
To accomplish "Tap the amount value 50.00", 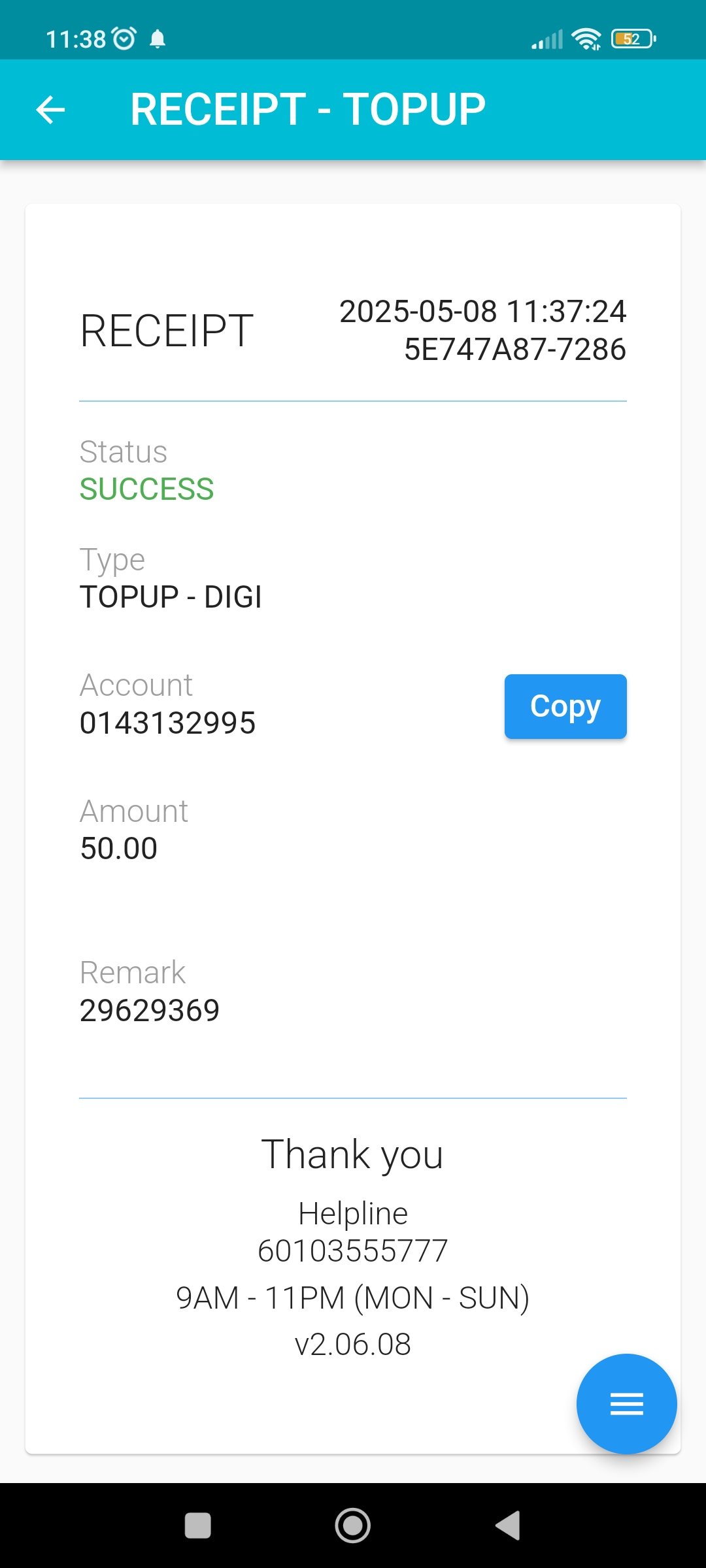I will 118,849.
